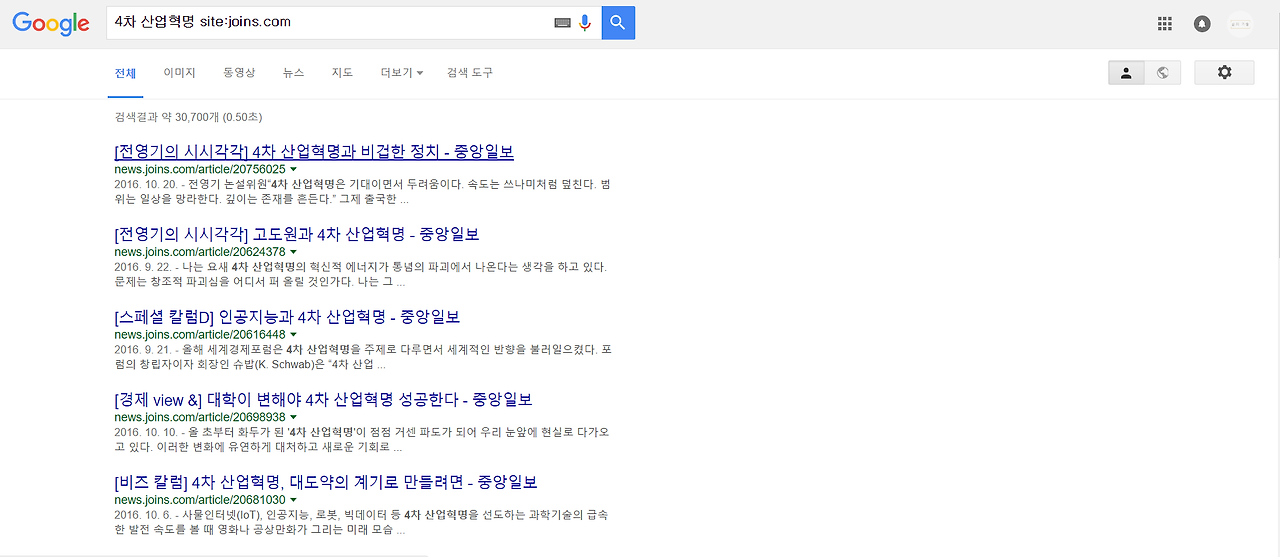The height and width of the screenshot is (557, 1280).
Task: Open result '4차 산업혁명과 비겁한 정치'
Action: click(x=314, y=152)
